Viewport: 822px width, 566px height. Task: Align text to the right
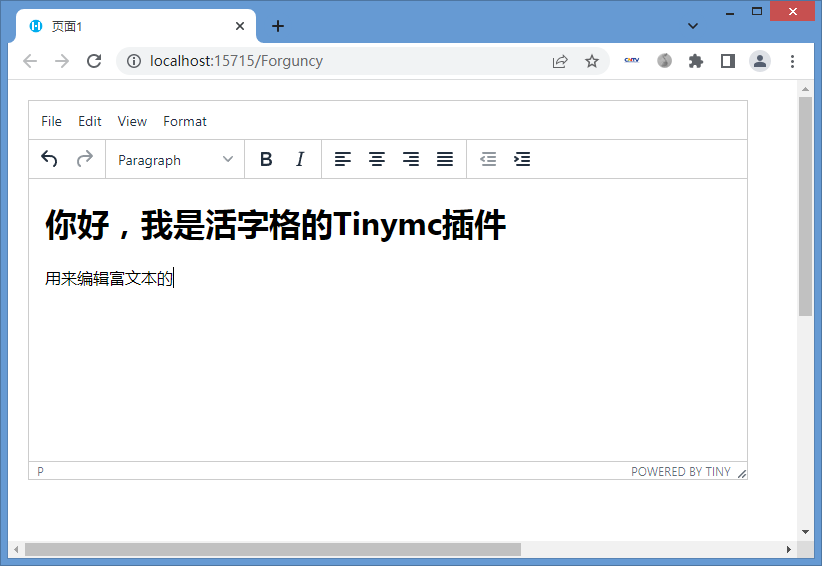[411, 159]
